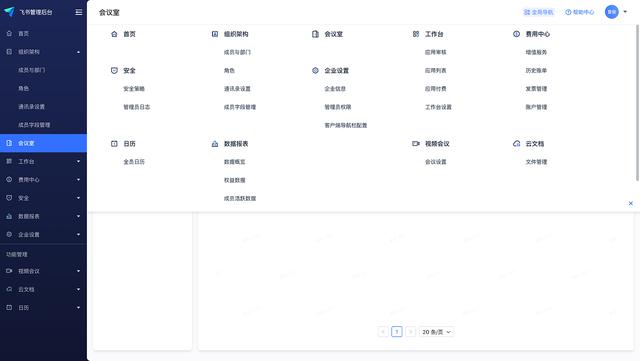The width and height of the screenshot is (640, 361).
Task: Open 应用审核 in the navigation panel
Action: [436, 52]
